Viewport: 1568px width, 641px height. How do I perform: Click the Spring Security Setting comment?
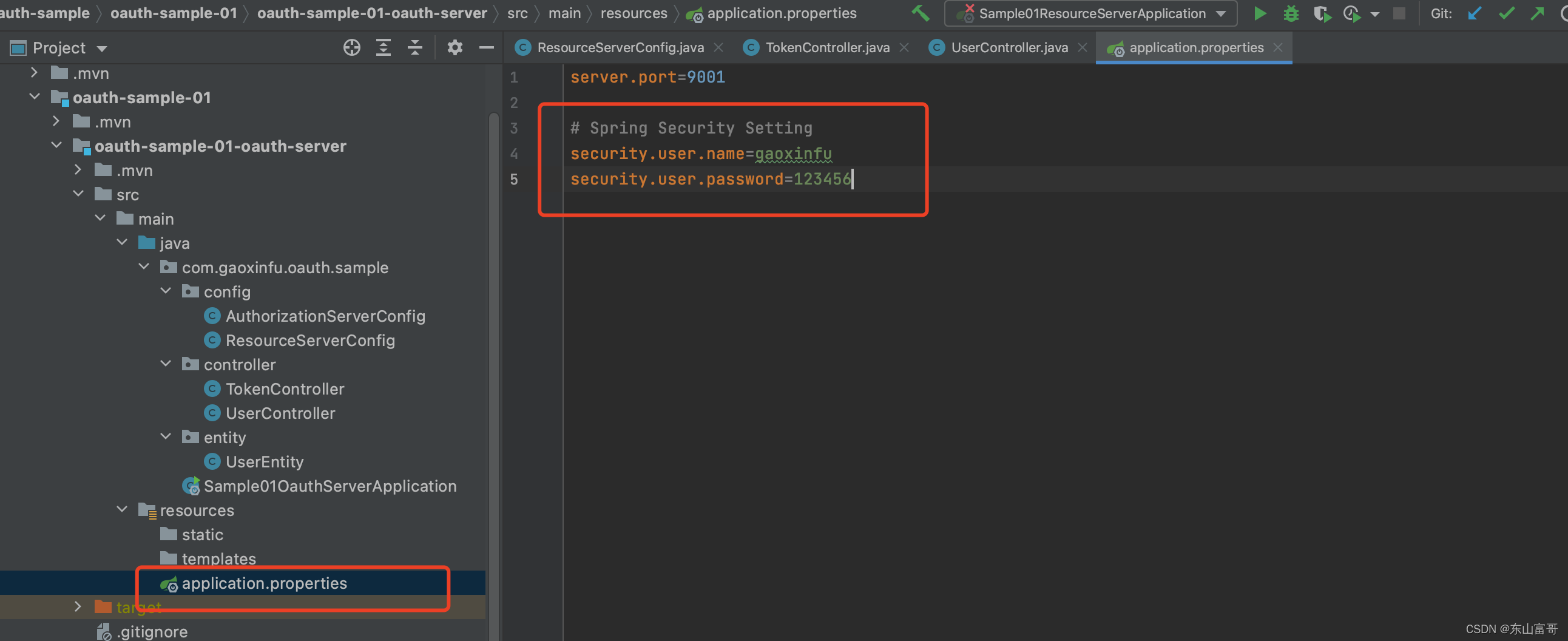click(x=691, y=128)
